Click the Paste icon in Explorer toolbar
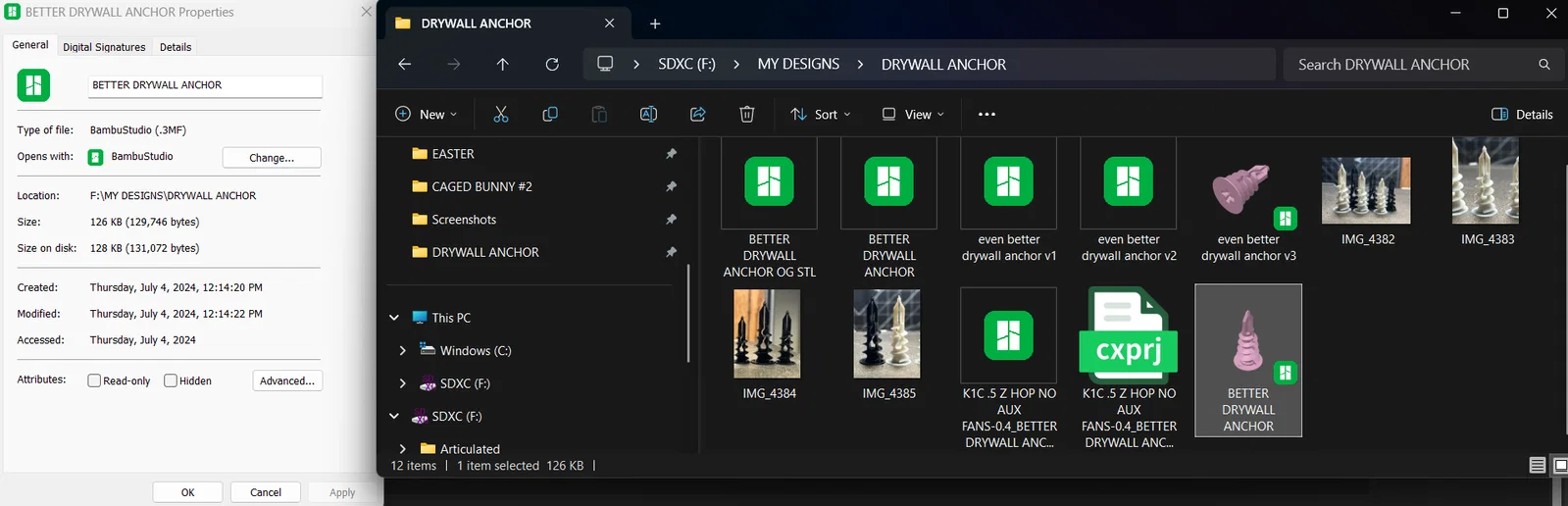 599,114
